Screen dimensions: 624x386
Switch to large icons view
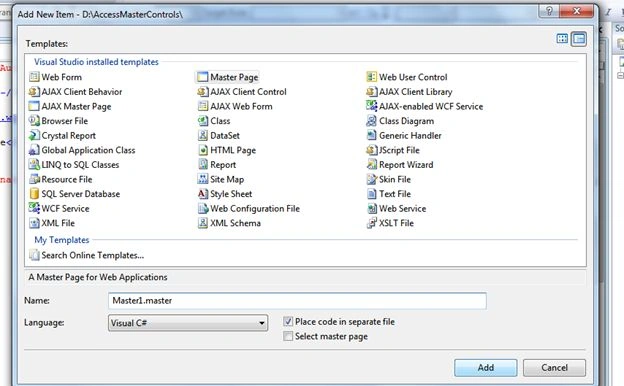(x=562, y=39)
